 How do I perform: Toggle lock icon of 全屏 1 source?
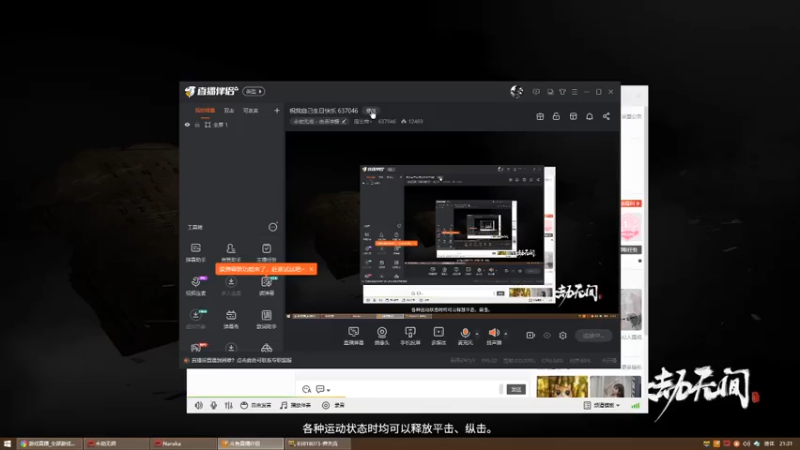[197, 124]
